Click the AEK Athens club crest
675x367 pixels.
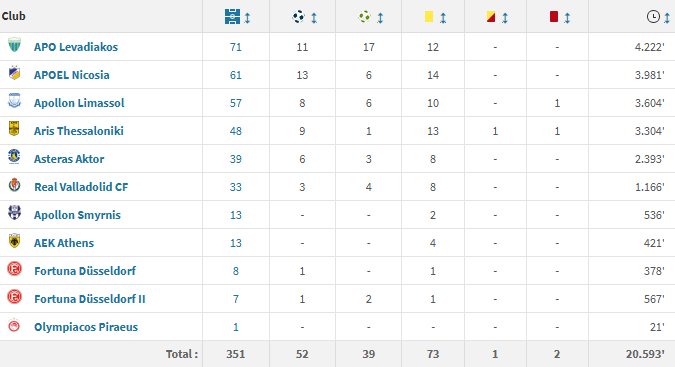click(14, 241)
